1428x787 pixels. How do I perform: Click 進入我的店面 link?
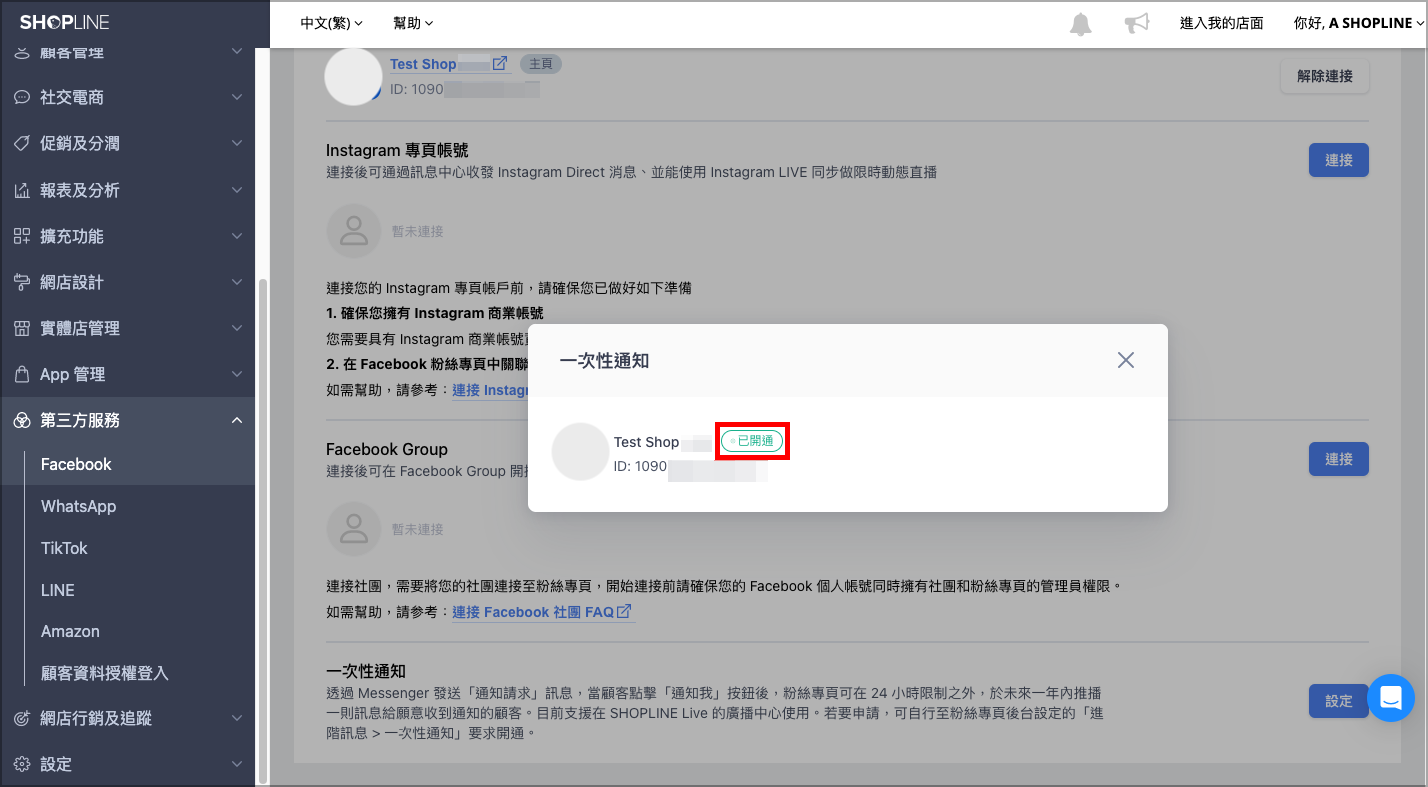coord(1221,23)
